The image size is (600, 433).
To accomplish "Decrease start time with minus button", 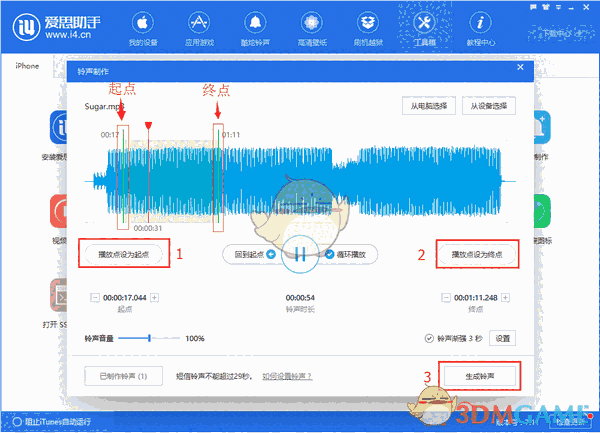I will (x=95, y=298).
